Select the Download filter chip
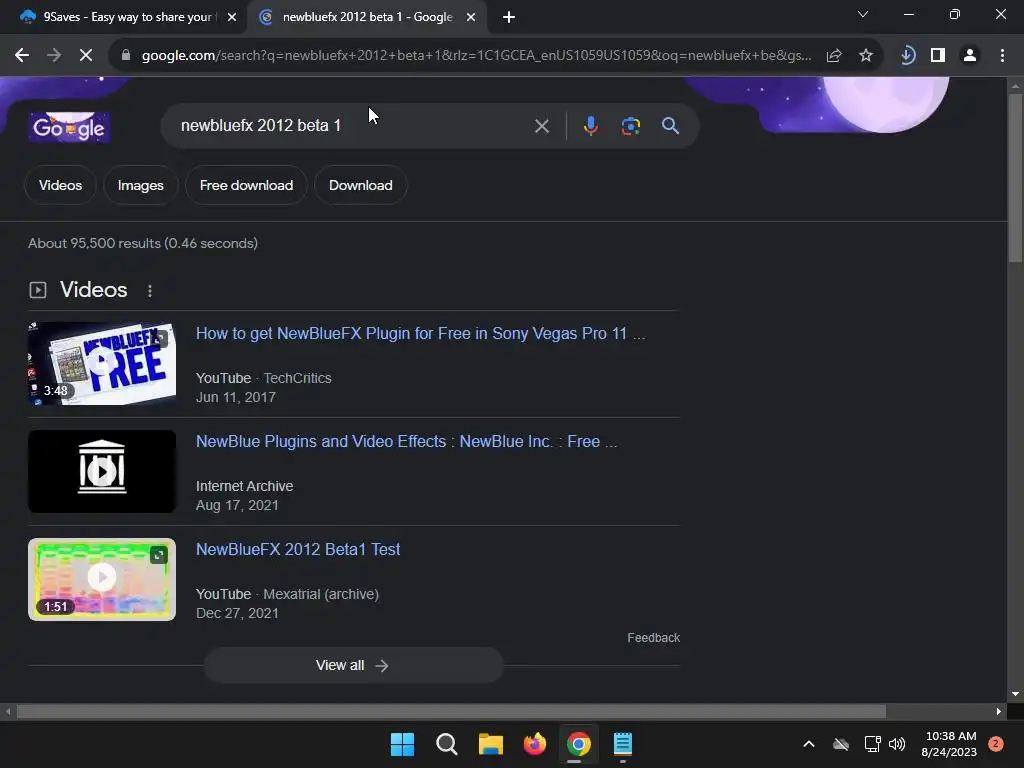 coord(360,185)
